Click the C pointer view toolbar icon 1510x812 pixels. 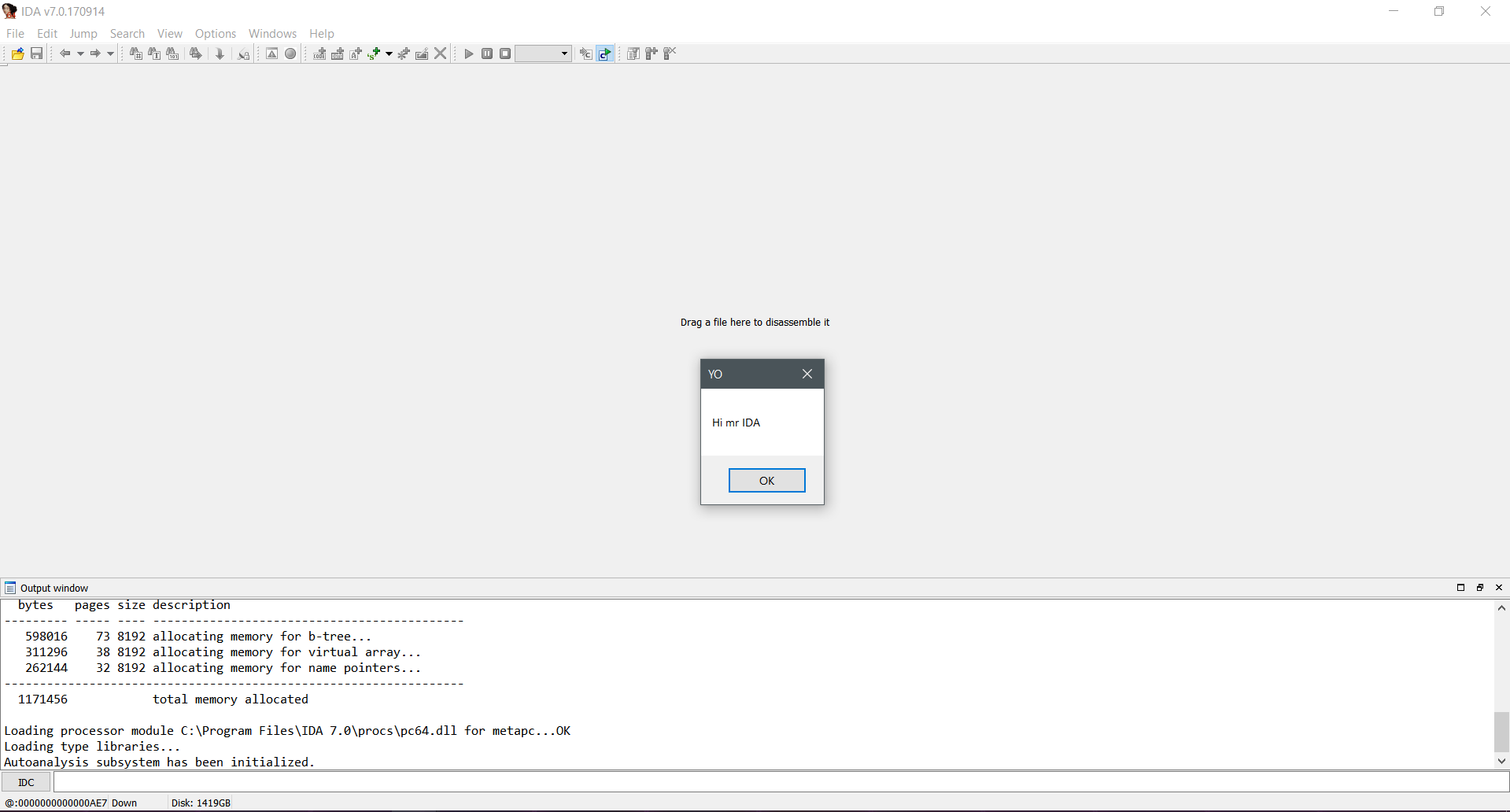point(585,54)
